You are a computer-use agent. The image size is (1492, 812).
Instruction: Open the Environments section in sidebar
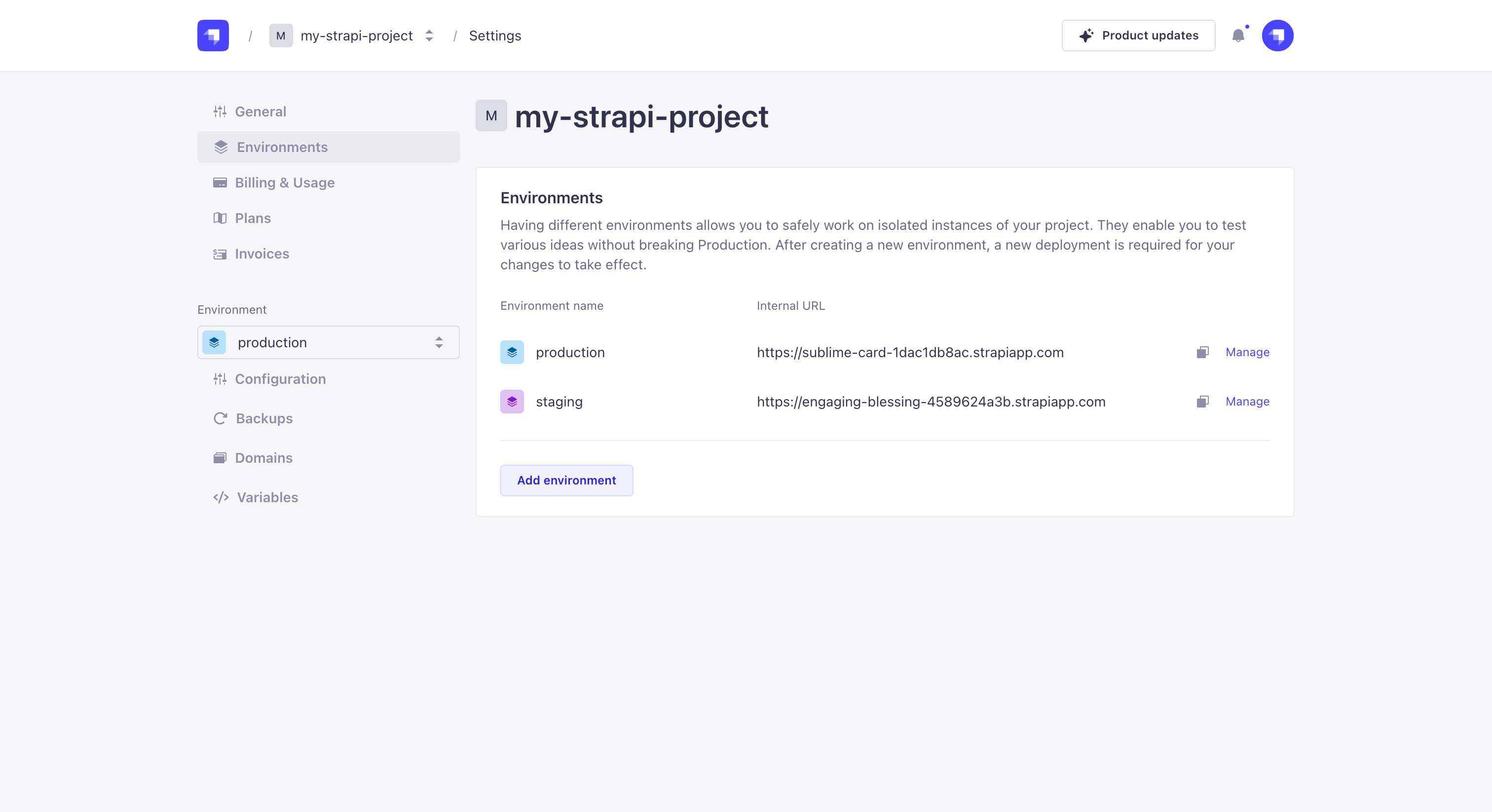coord(282,147)
